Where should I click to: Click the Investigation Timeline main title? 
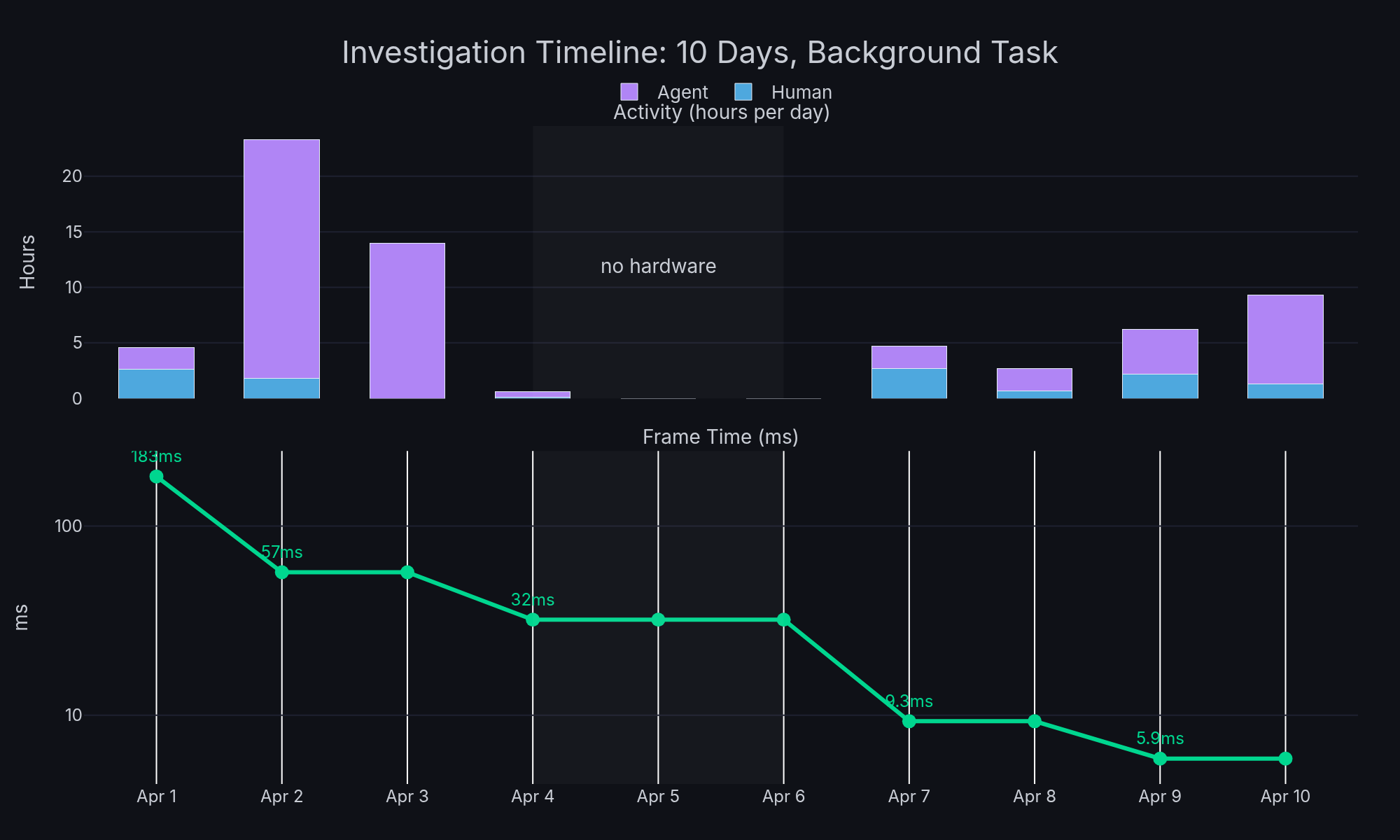point(699,52)
